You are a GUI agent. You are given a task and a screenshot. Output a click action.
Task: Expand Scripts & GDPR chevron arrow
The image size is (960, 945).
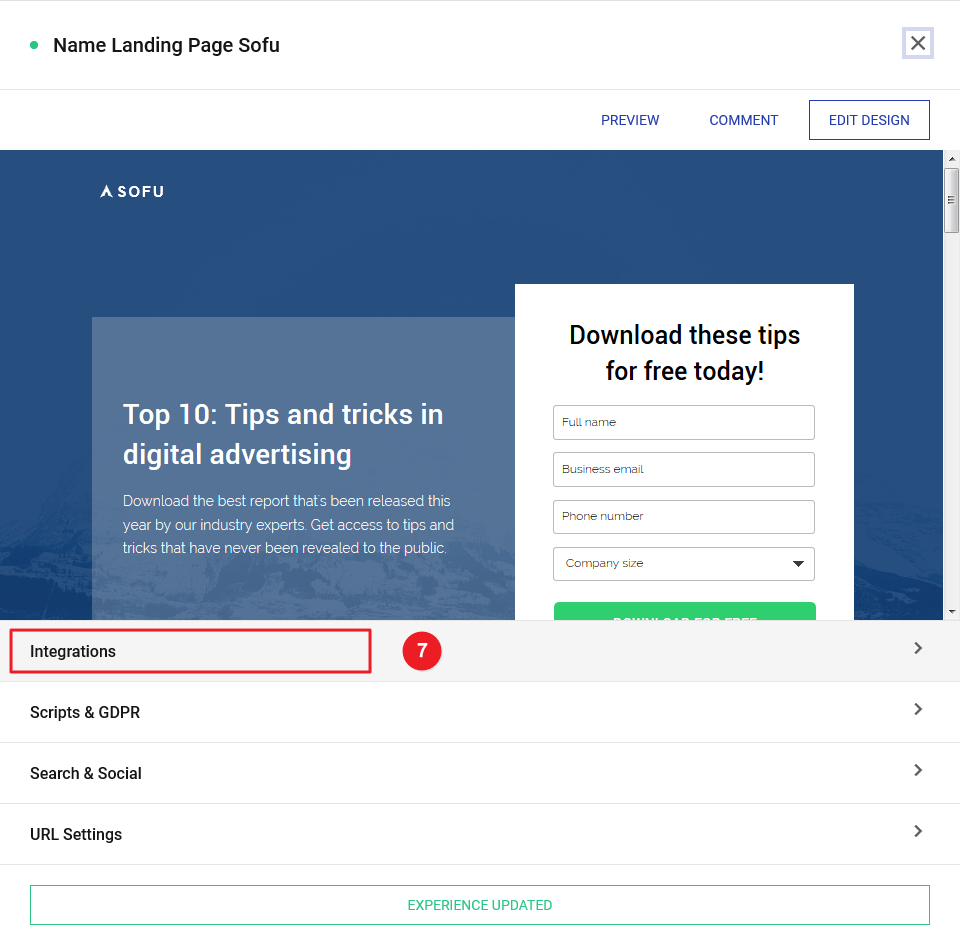918,709
